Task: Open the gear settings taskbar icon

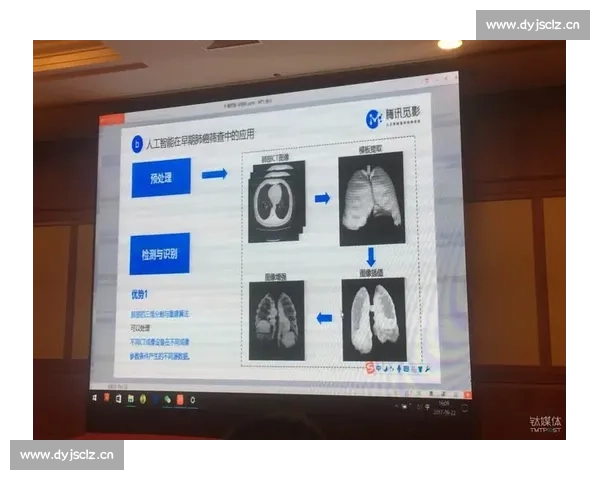Action: pos(193,400)
